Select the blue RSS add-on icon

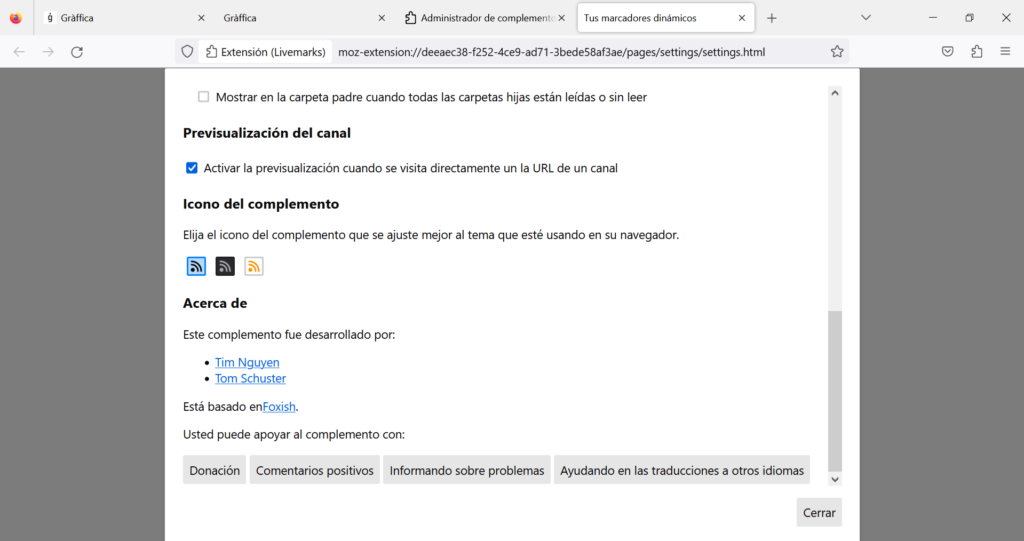click(196, 266)
